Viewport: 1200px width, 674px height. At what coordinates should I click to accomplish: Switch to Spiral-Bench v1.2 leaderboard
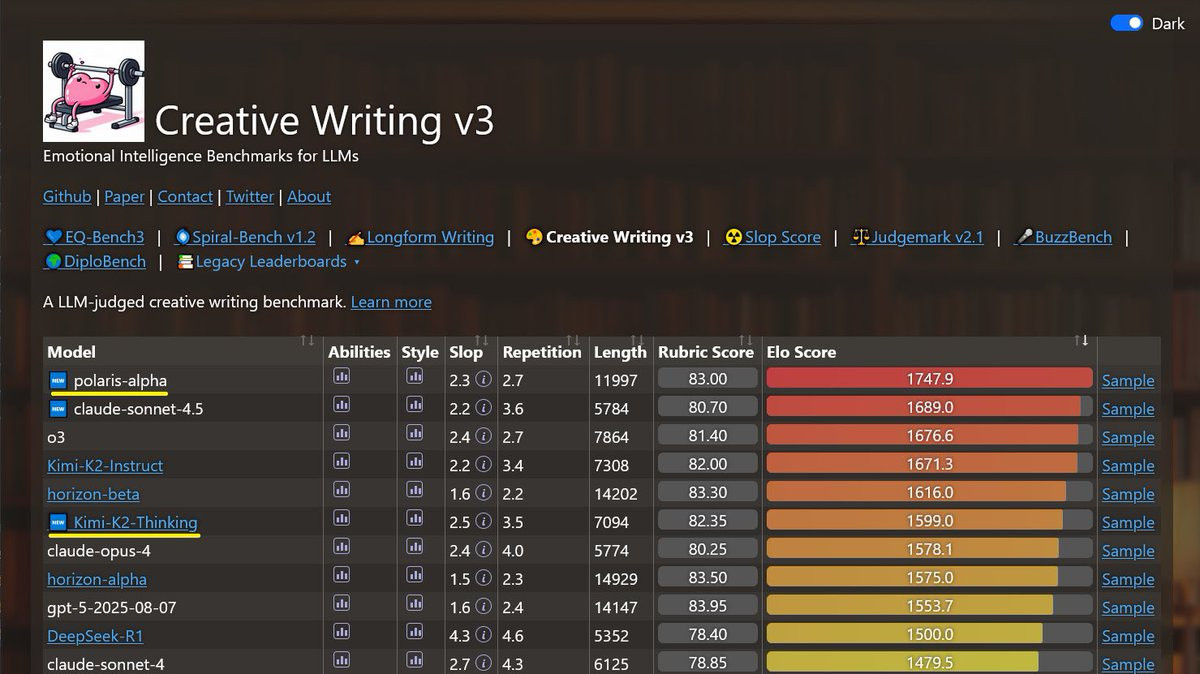245,237
